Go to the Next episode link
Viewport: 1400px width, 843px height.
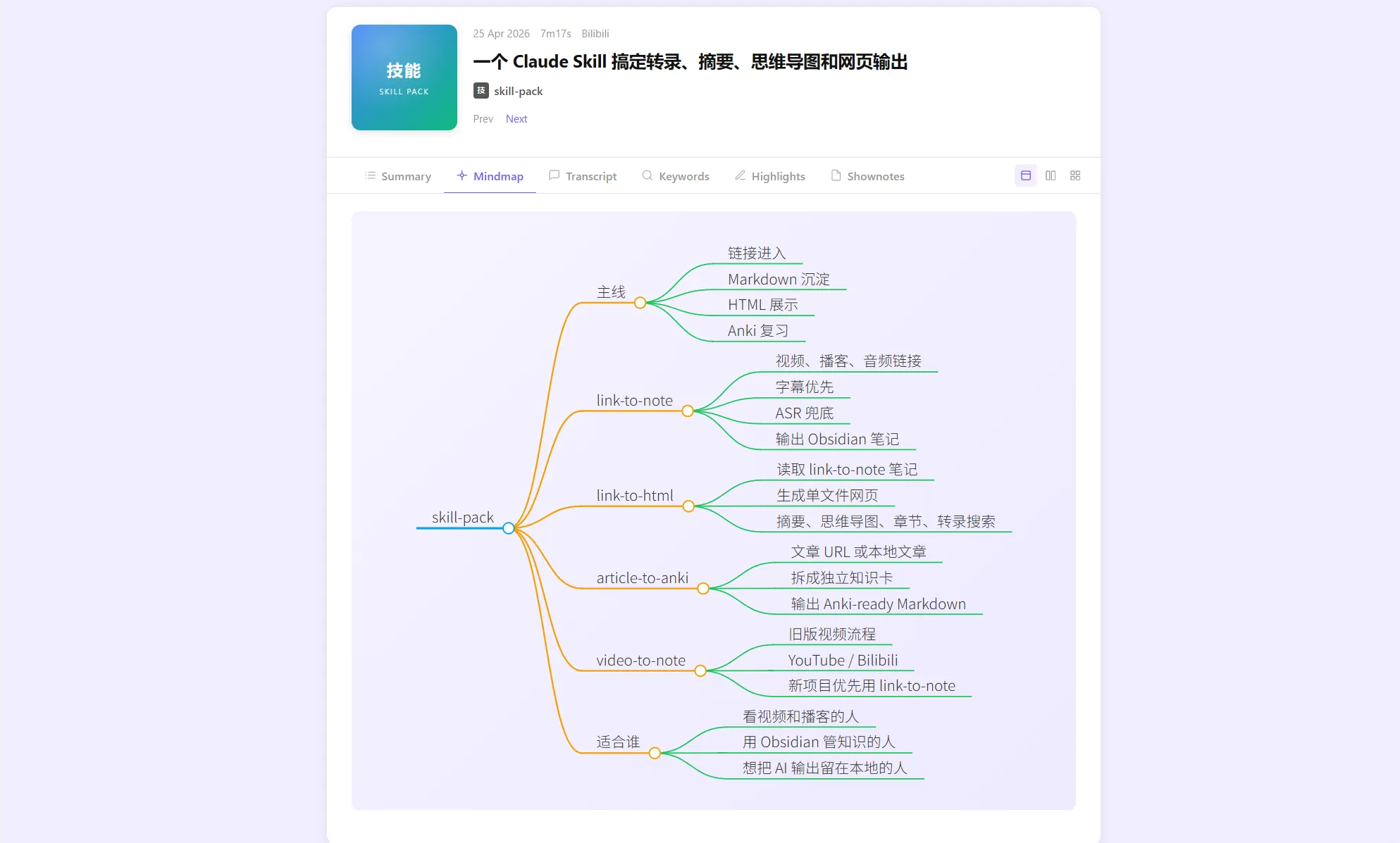[516, 119]
